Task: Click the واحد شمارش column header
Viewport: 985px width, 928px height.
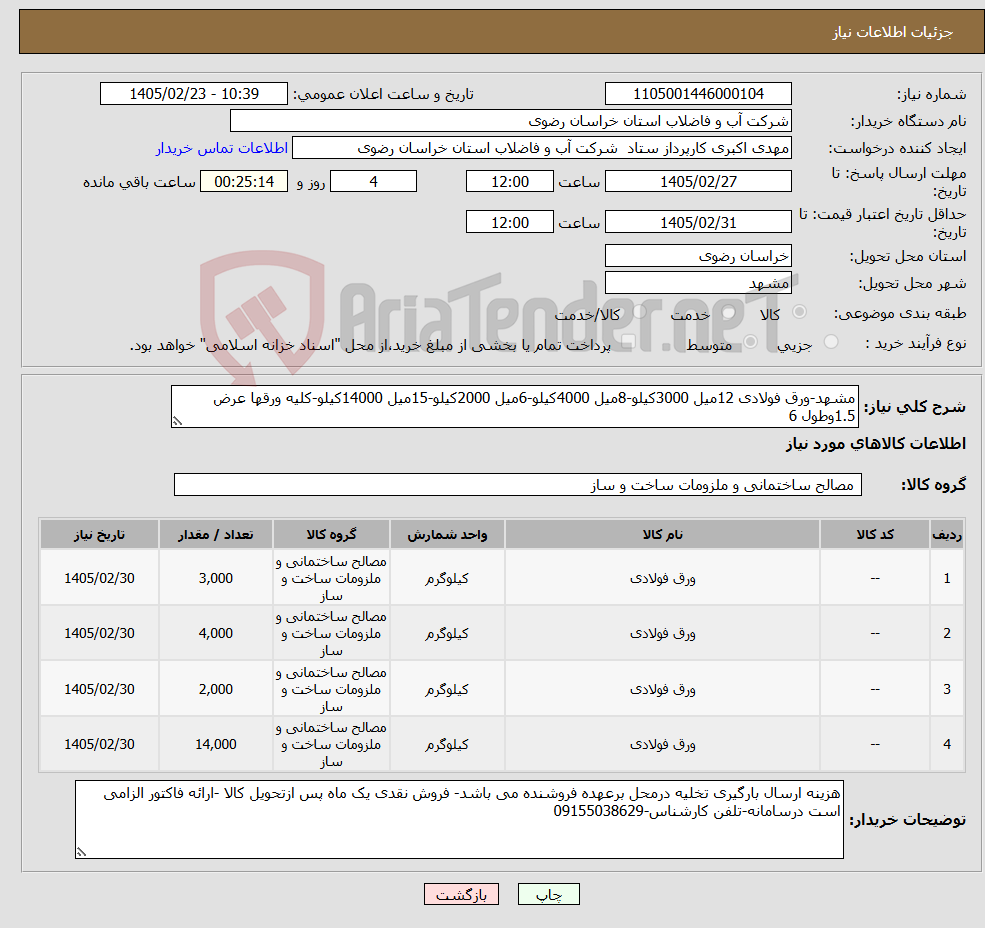Action: (447, 535)
